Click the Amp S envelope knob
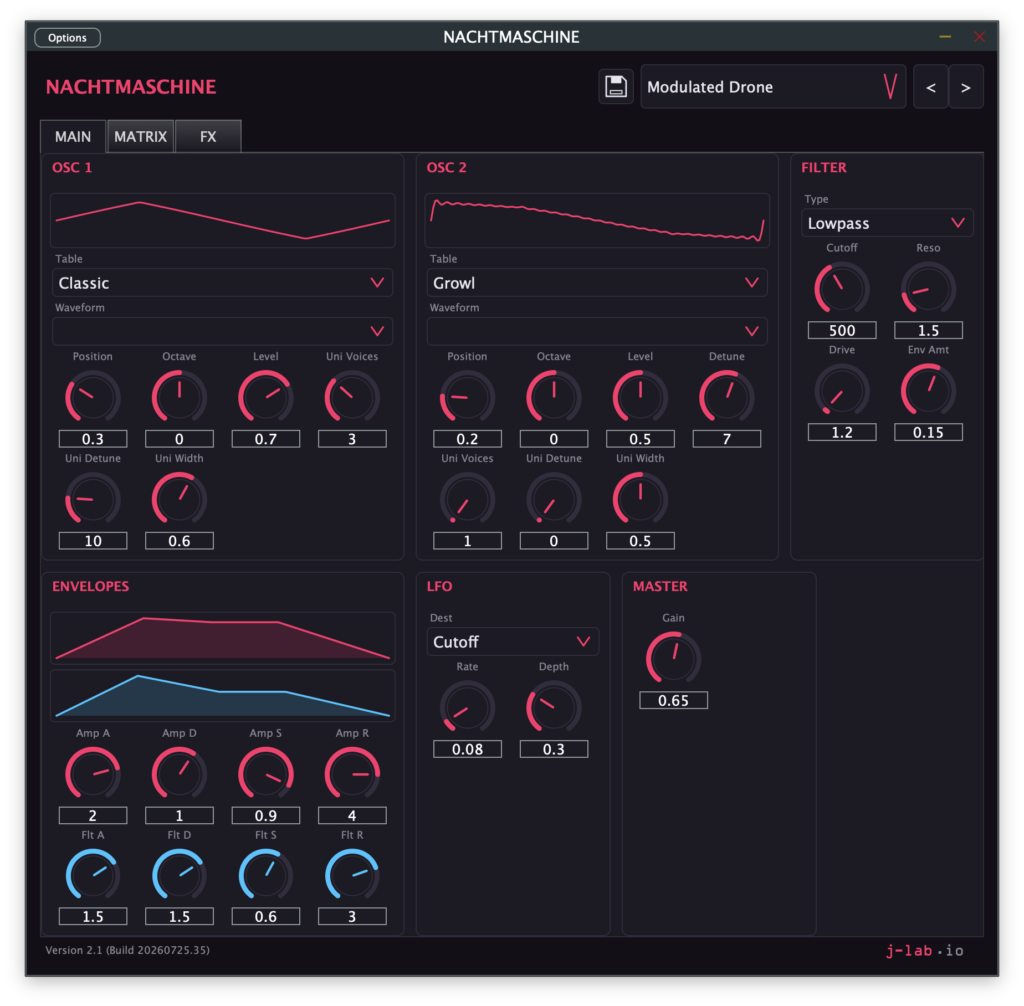 [x=266, y=773]
